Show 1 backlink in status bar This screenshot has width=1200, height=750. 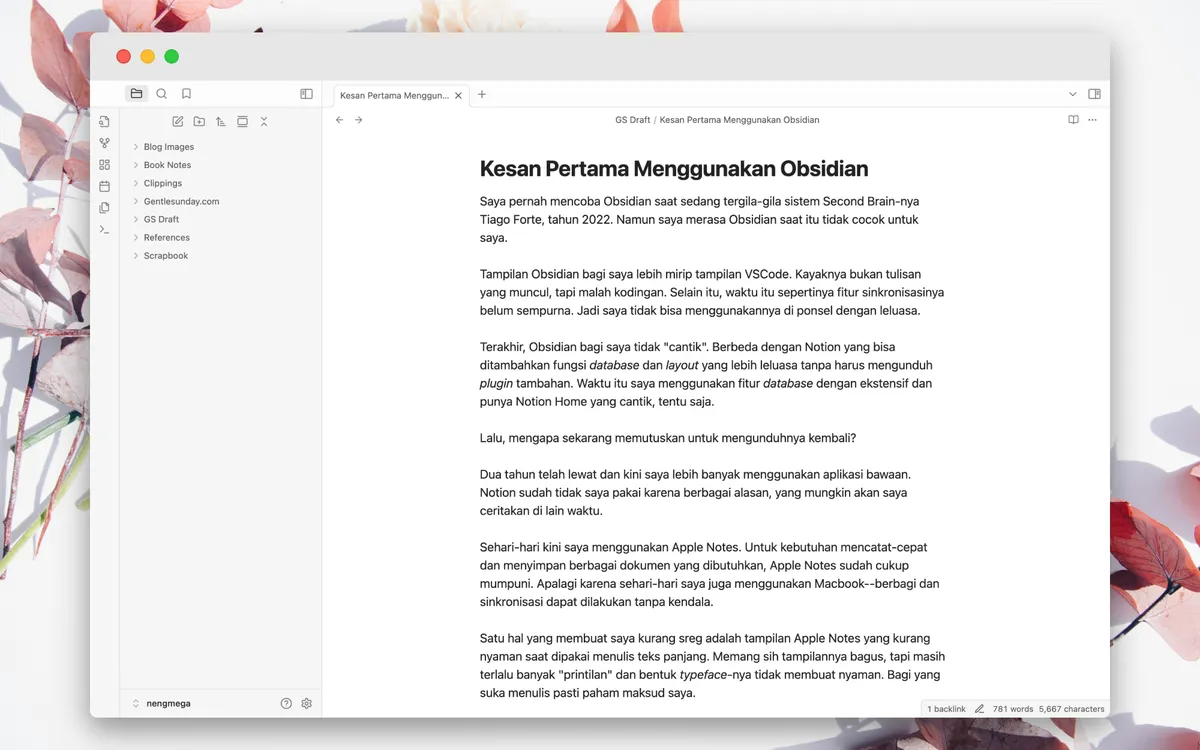(x=946, y=709)
